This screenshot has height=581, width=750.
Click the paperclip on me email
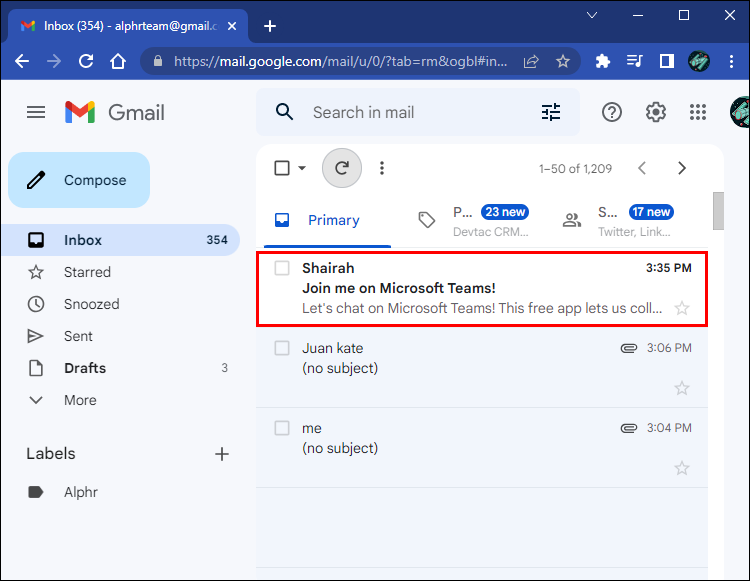coord(629,428)
